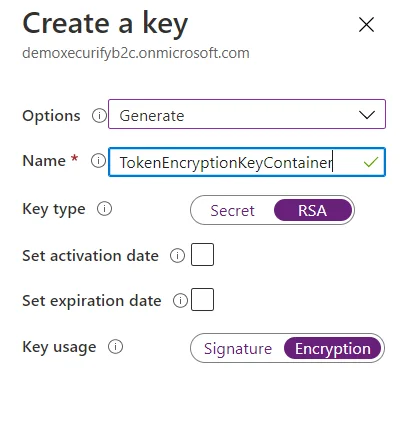Show Key type info tooltip icon
406x438 pixels.
click(104, 209)
